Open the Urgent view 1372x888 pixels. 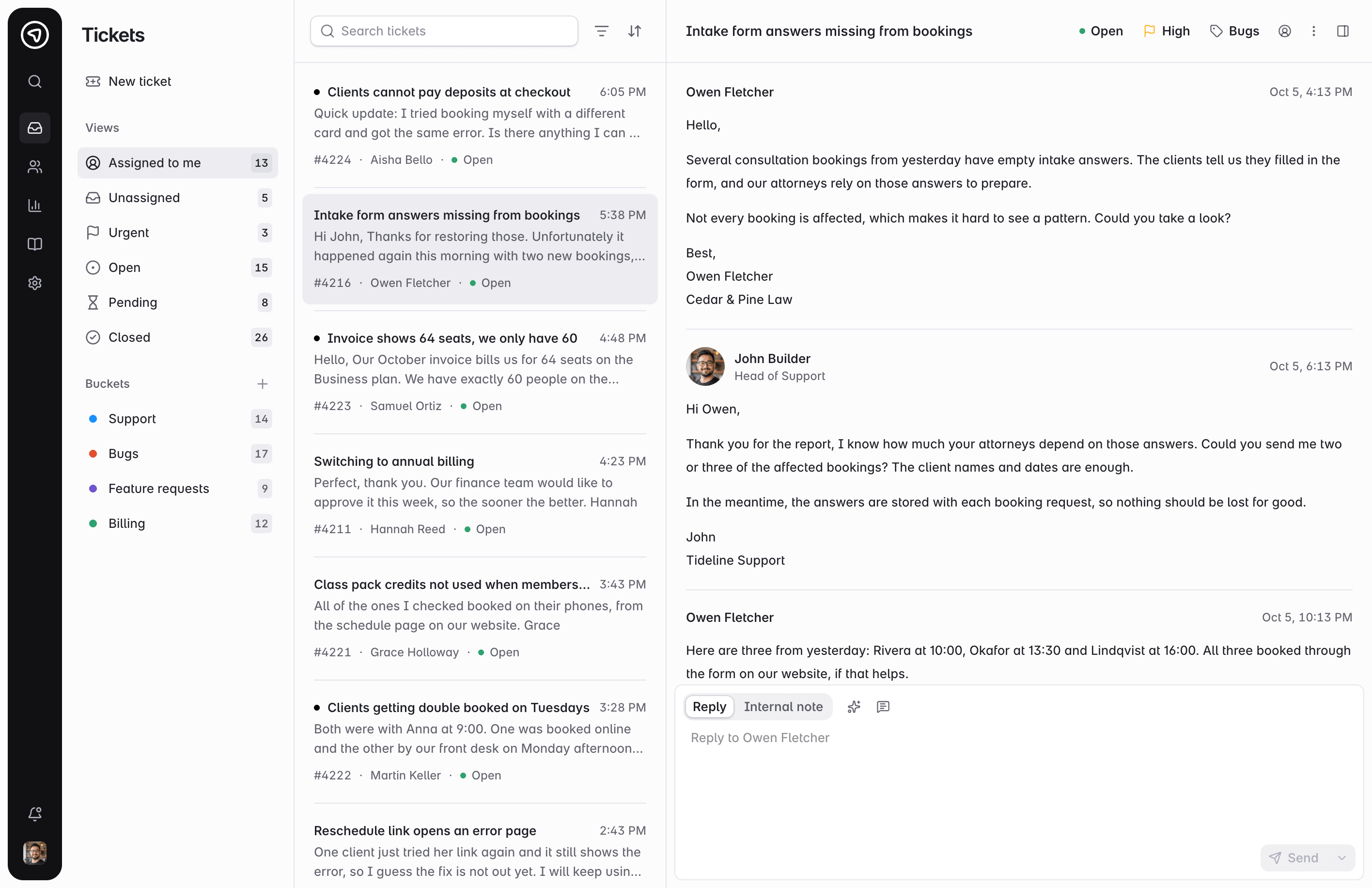[177, 232]
